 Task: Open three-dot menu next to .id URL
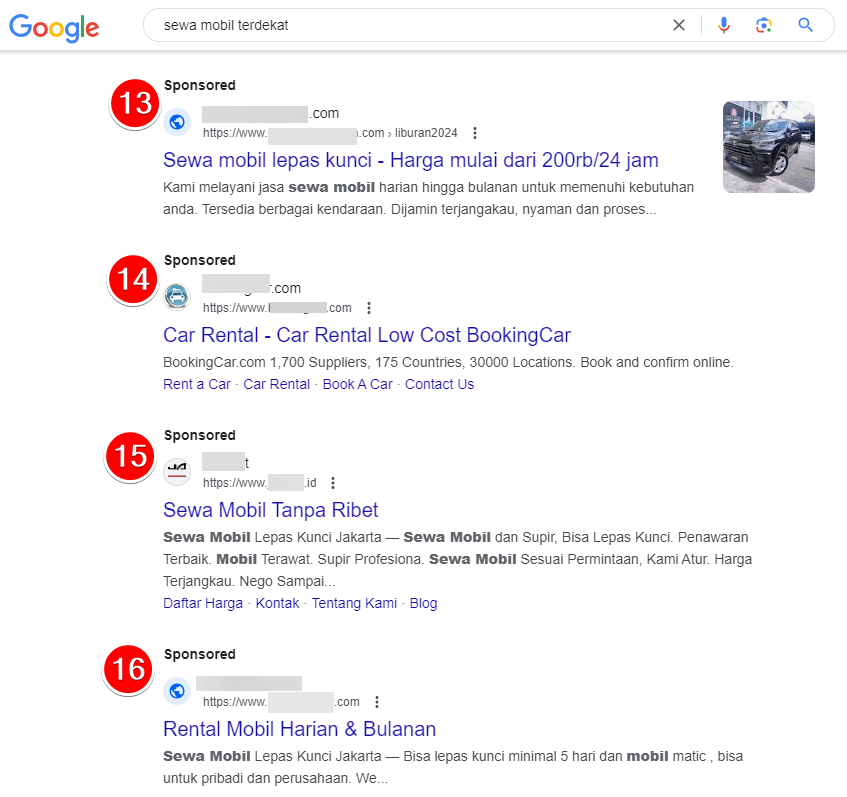click(333, 483)
